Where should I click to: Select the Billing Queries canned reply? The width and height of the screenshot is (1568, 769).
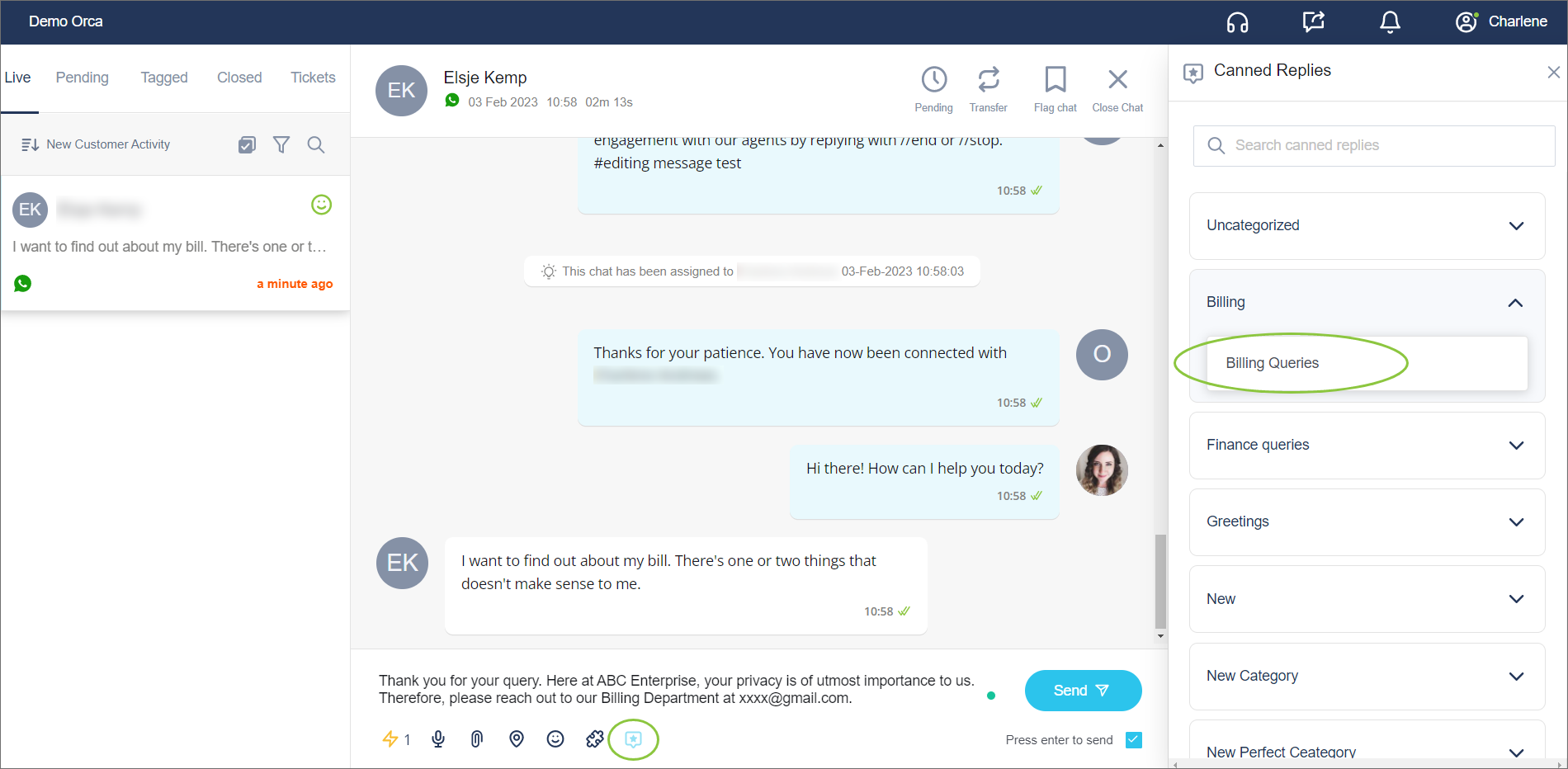(1272, 363)
